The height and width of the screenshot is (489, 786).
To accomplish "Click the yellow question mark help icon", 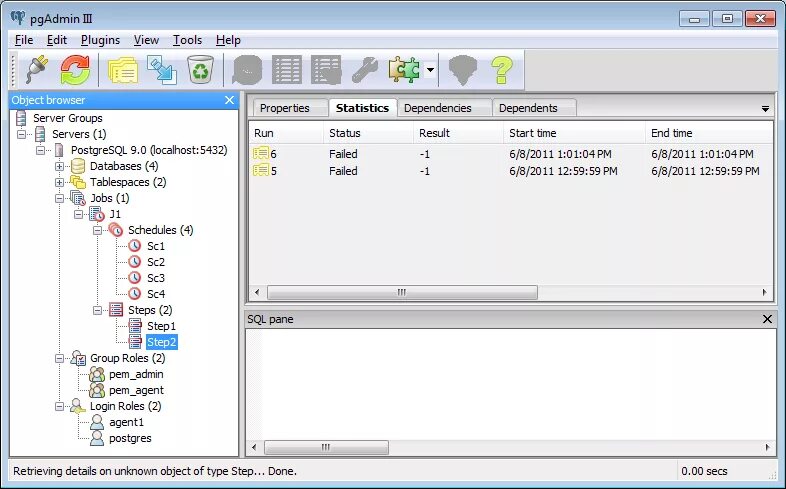I will [x=502, y=70].
